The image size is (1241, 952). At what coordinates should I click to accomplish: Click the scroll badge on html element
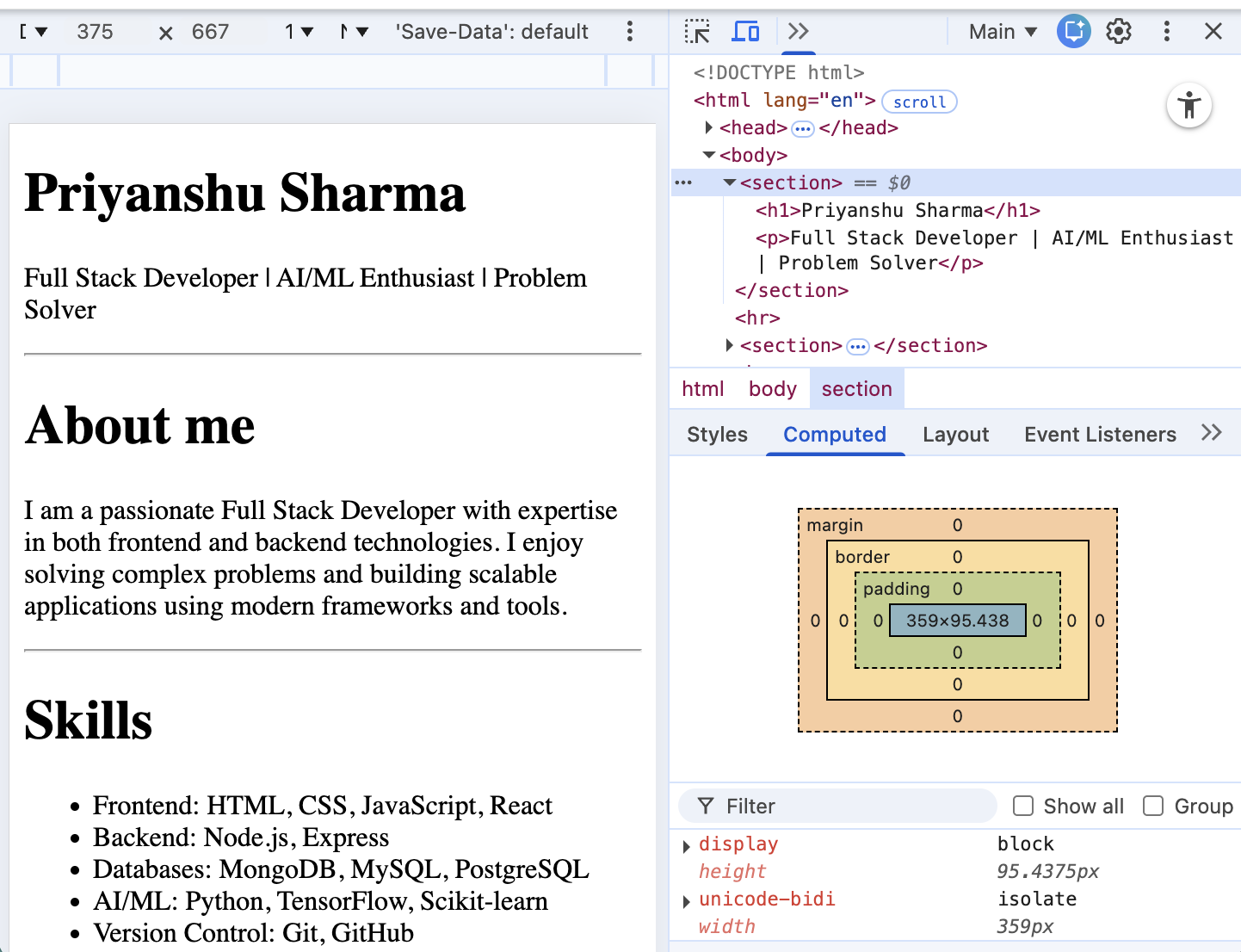click(x=919, y=102)
